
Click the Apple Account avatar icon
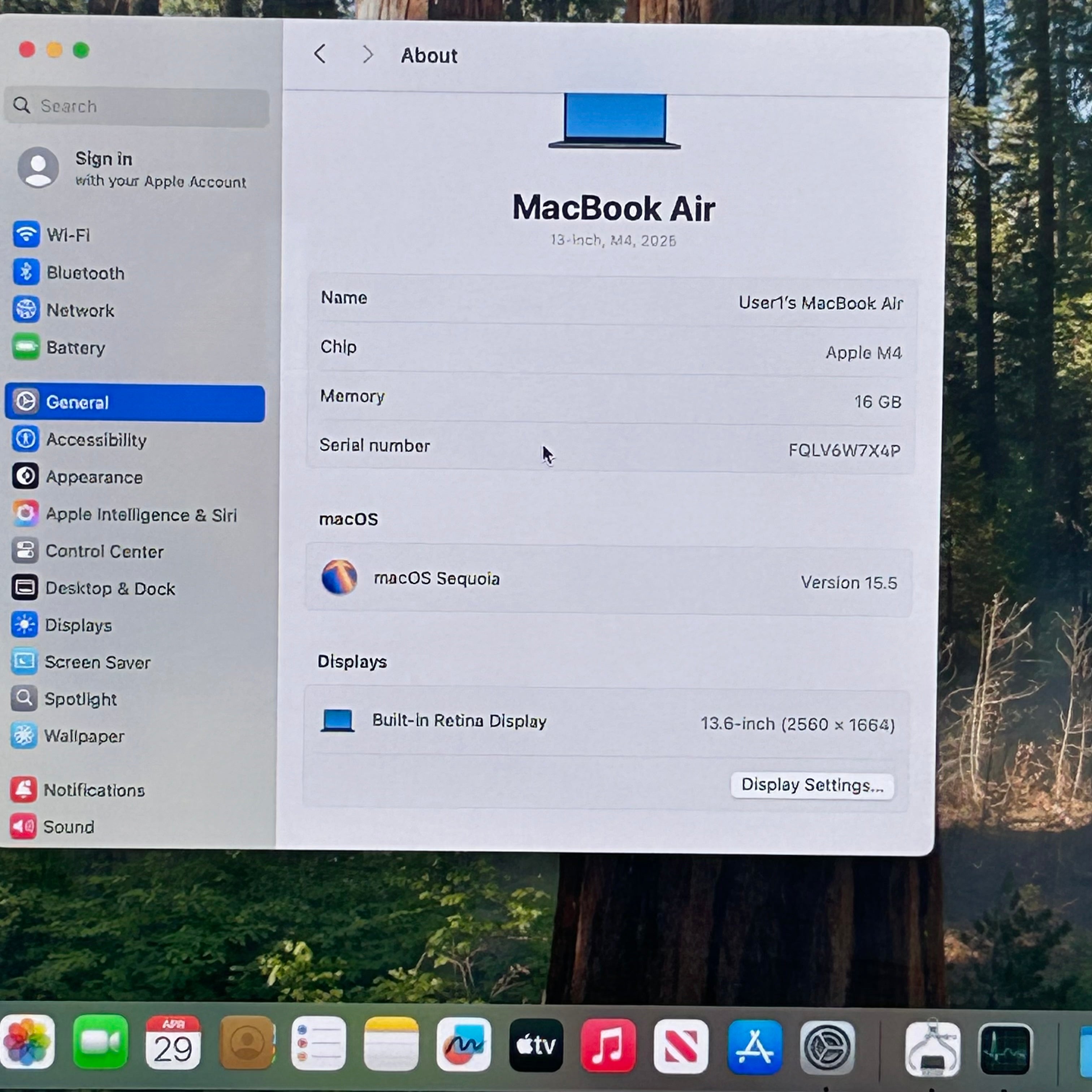[x=38, y=167]
